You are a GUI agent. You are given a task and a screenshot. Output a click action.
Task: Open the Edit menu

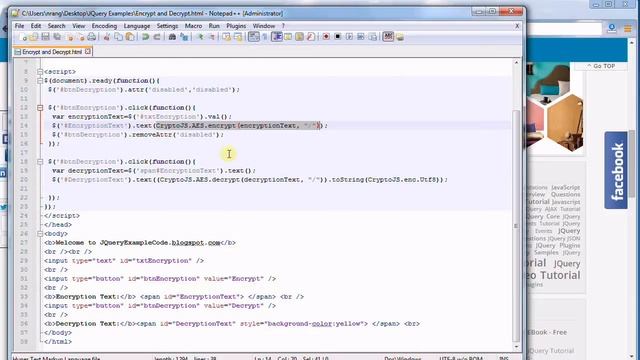(36, 26)
